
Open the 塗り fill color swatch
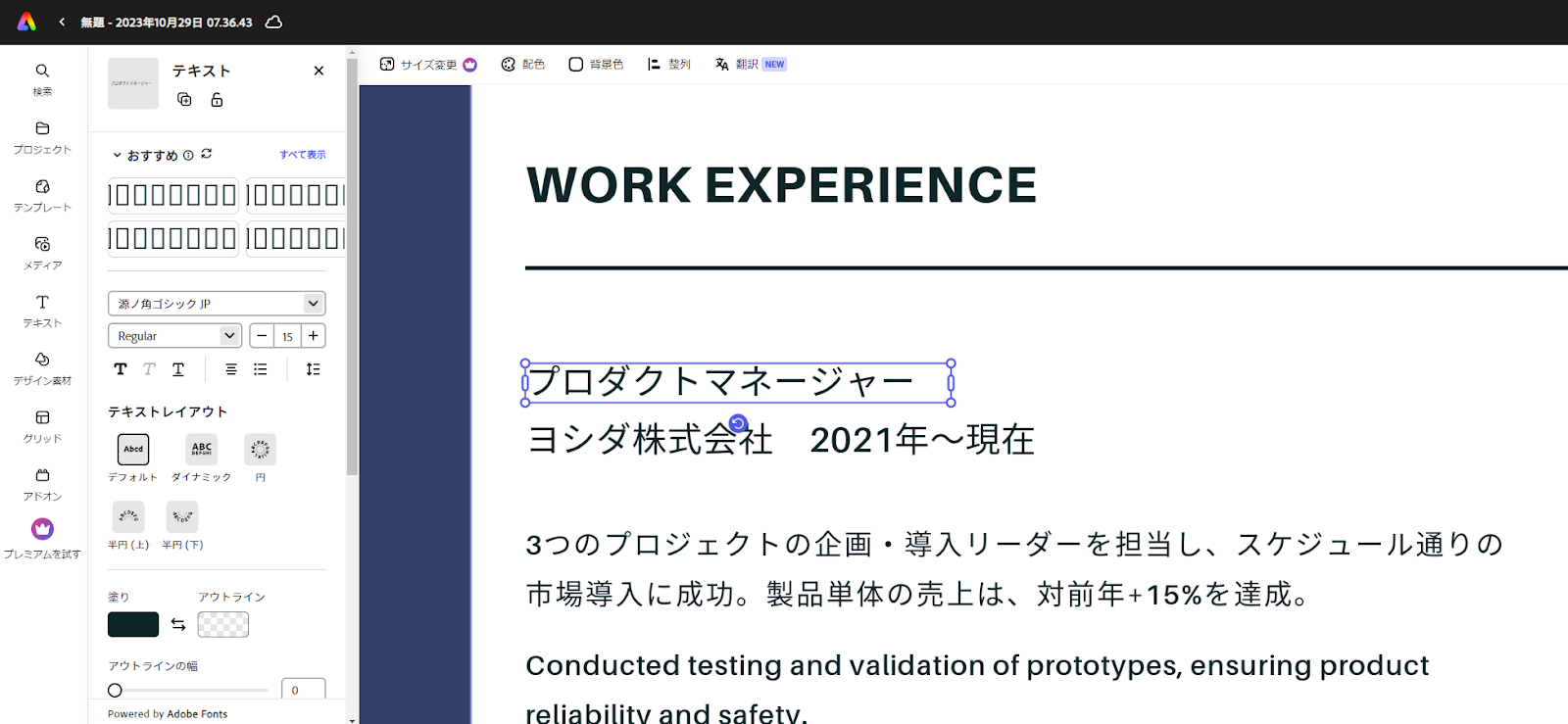(x=133, y=624)
